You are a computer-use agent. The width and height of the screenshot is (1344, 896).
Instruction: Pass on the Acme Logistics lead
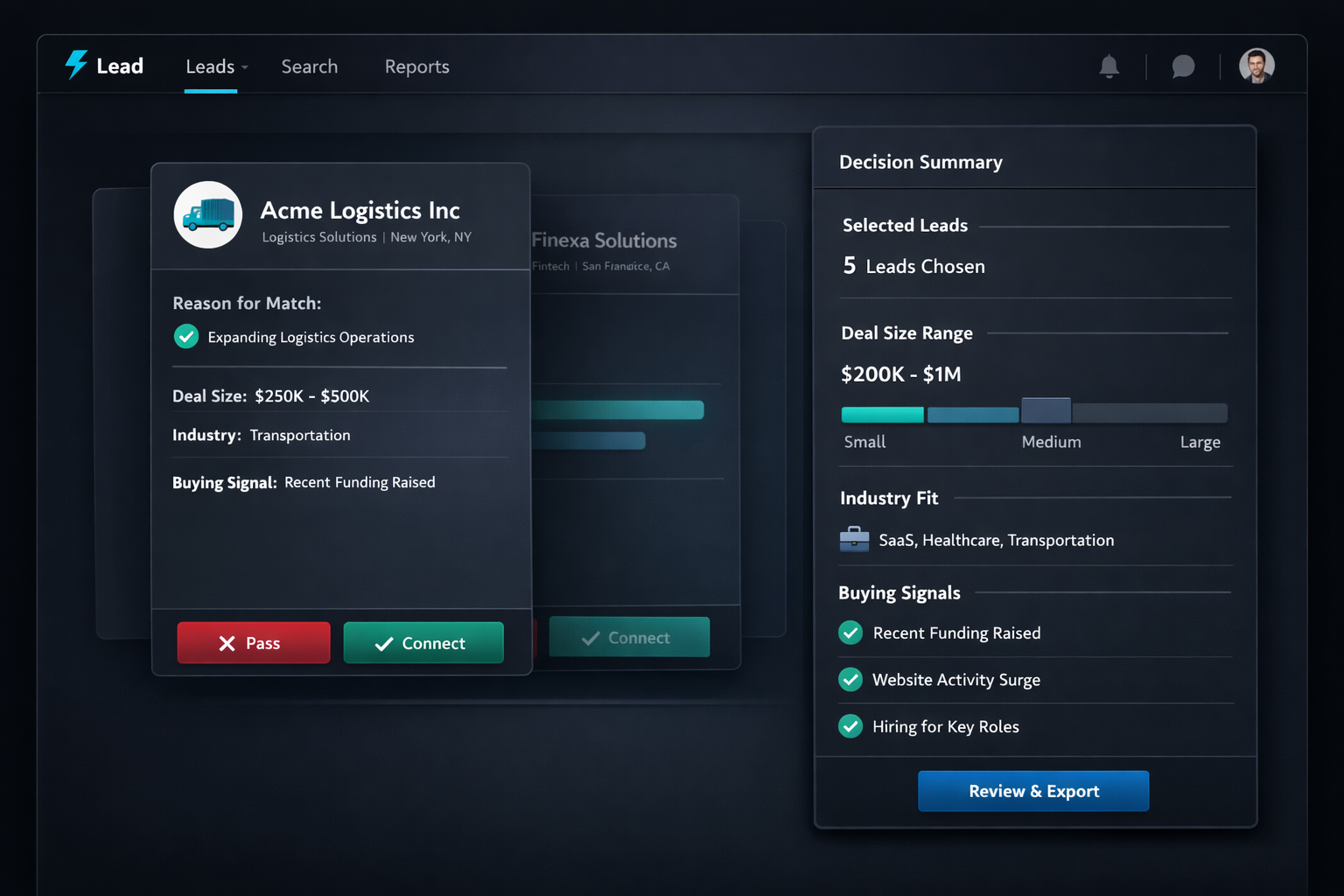tap(254, 643)
